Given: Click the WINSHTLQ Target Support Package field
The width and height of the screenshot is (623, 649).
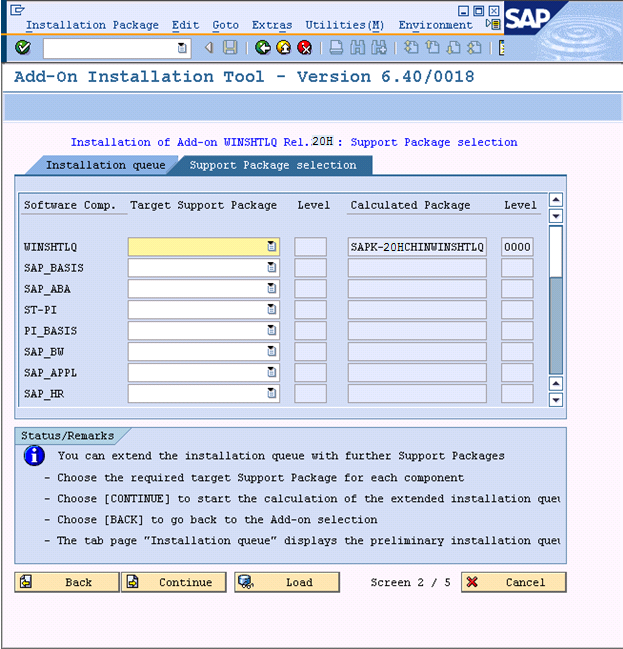Looking at the screenshot, I should (x=204, y=247).
